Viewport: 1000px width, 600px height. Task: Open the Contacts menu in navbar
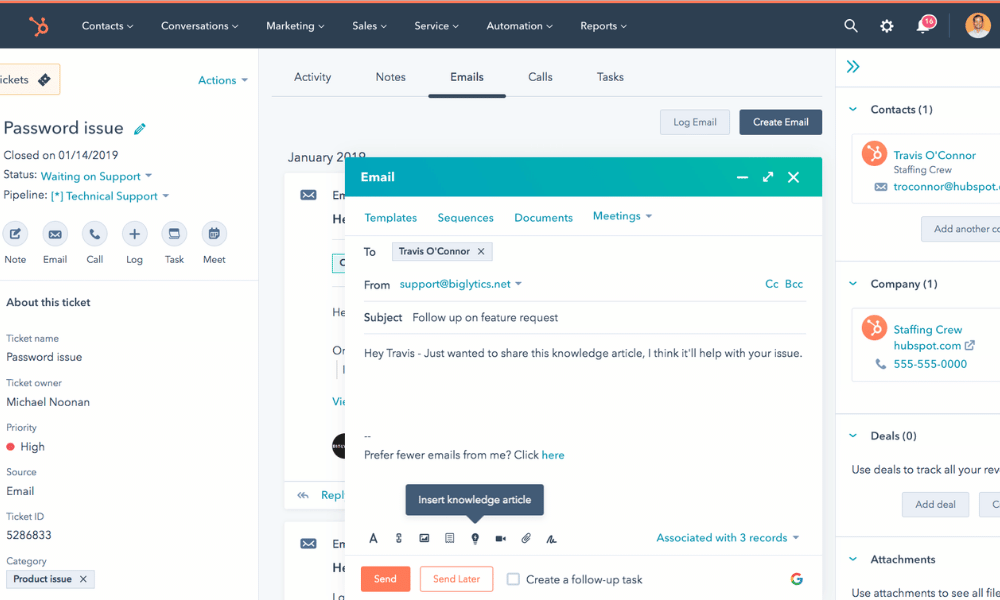point(107,26)
